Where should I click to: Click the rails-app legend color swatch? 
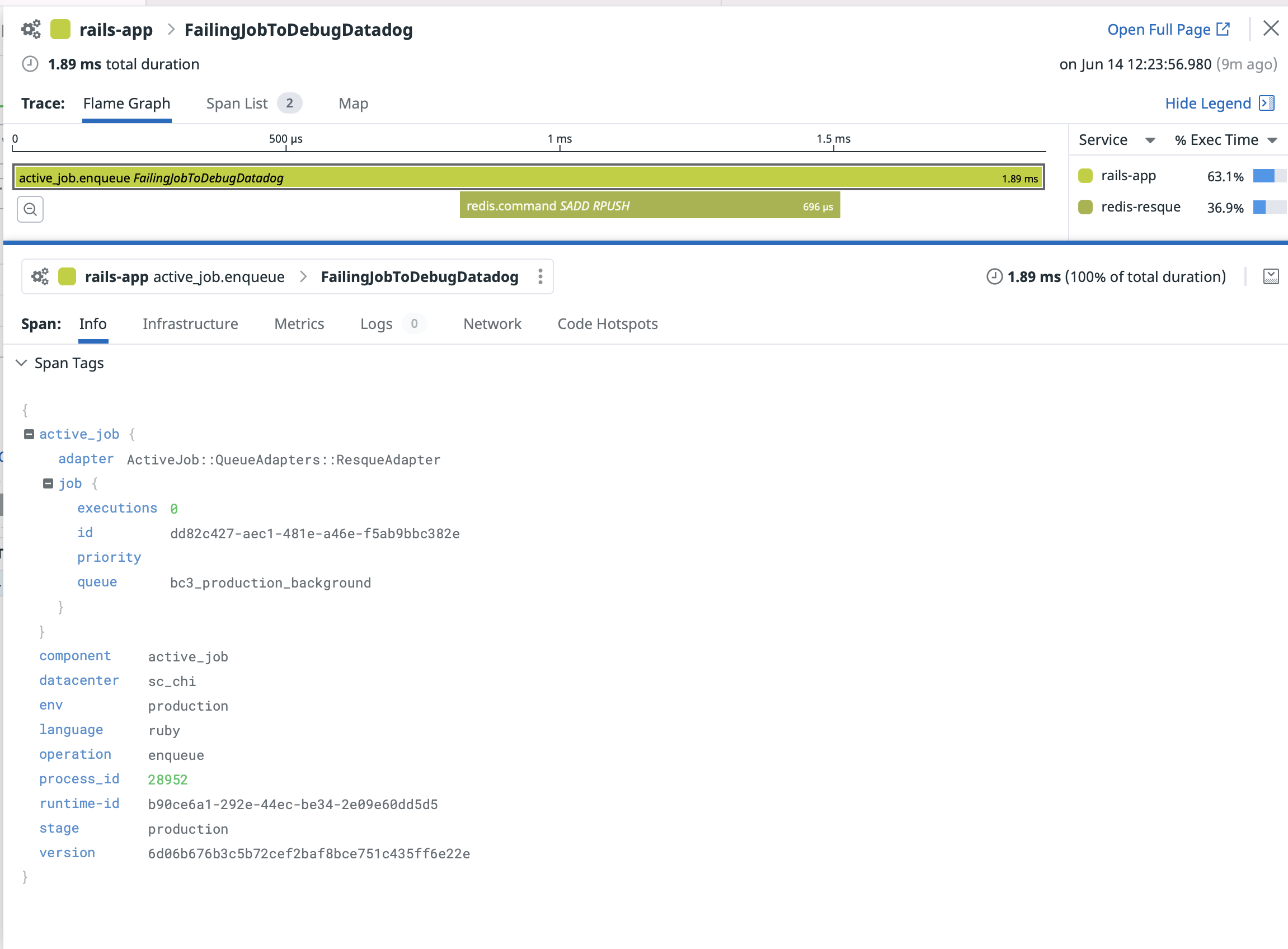click(1085, 176)
